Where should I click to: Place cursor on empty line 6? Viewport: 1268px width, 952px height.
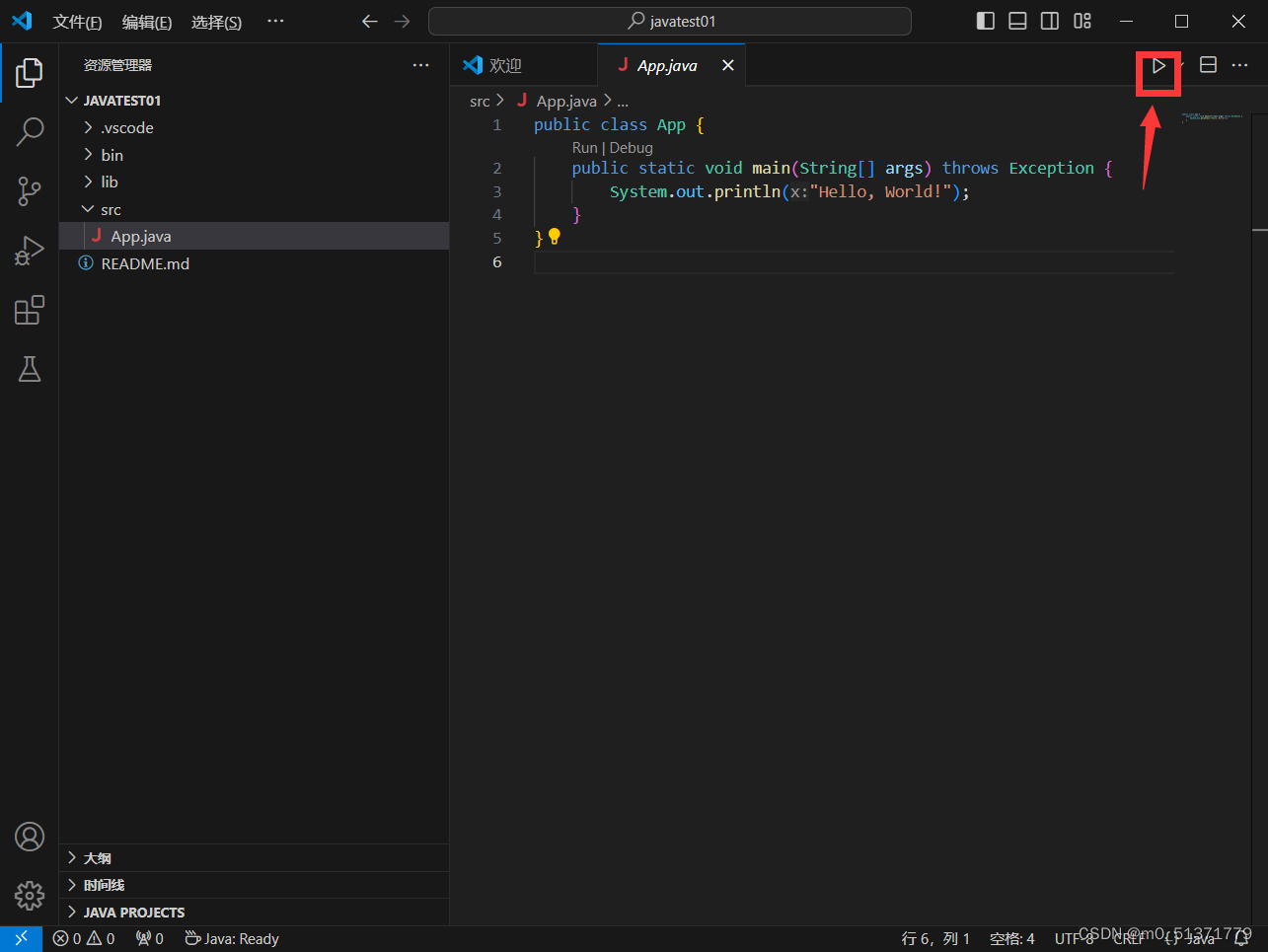click(x=854, y=261)
